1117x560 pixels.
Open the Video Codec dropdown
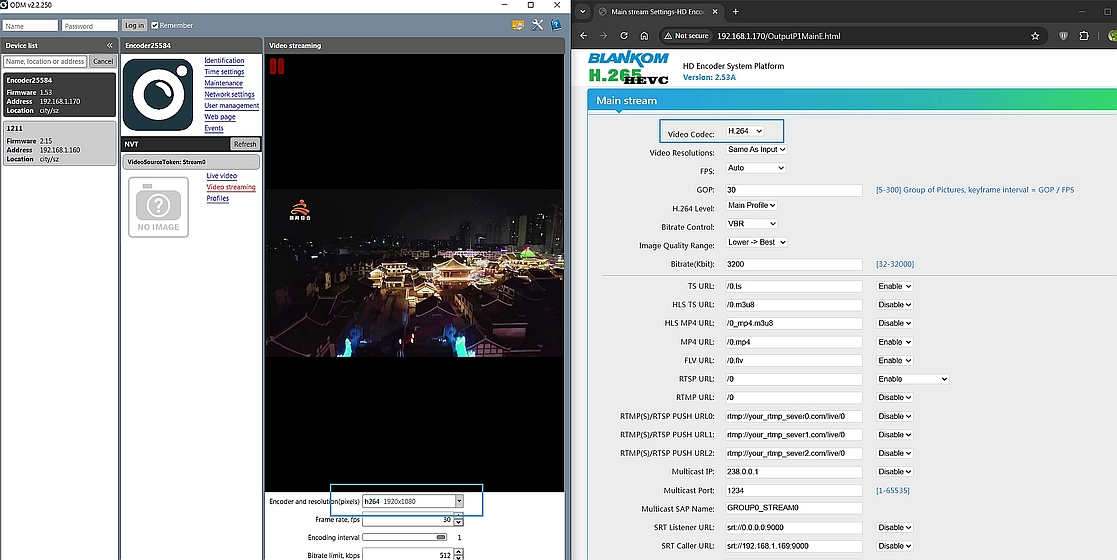click(x=744, y=131)
